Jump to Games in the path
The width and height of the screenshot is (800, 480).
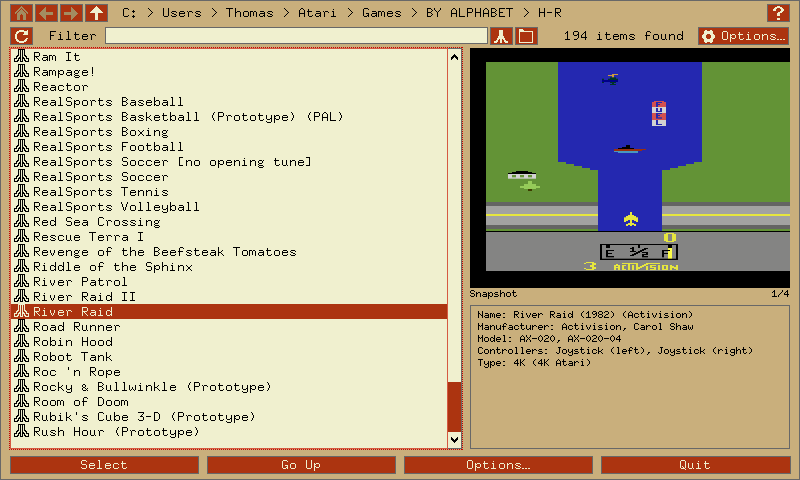[x=382, y=13]
